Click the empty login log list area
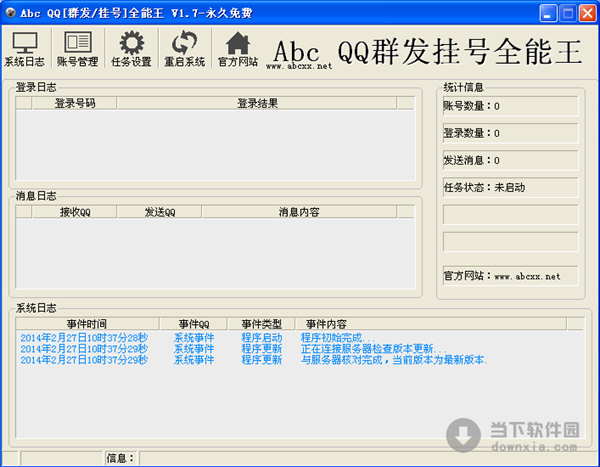The image size is (600, 467). click(215, 144)
